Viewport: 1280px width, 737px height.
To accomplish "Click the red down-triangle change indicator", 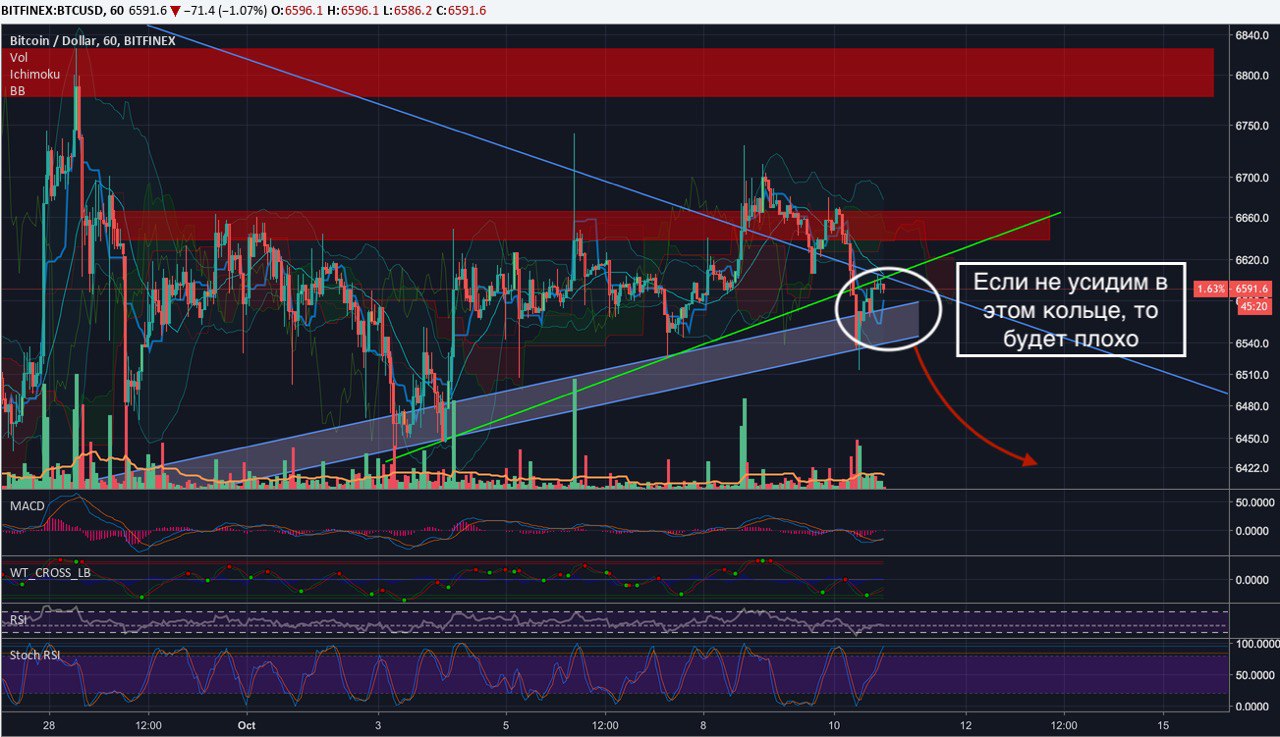I will click(176, 11).
